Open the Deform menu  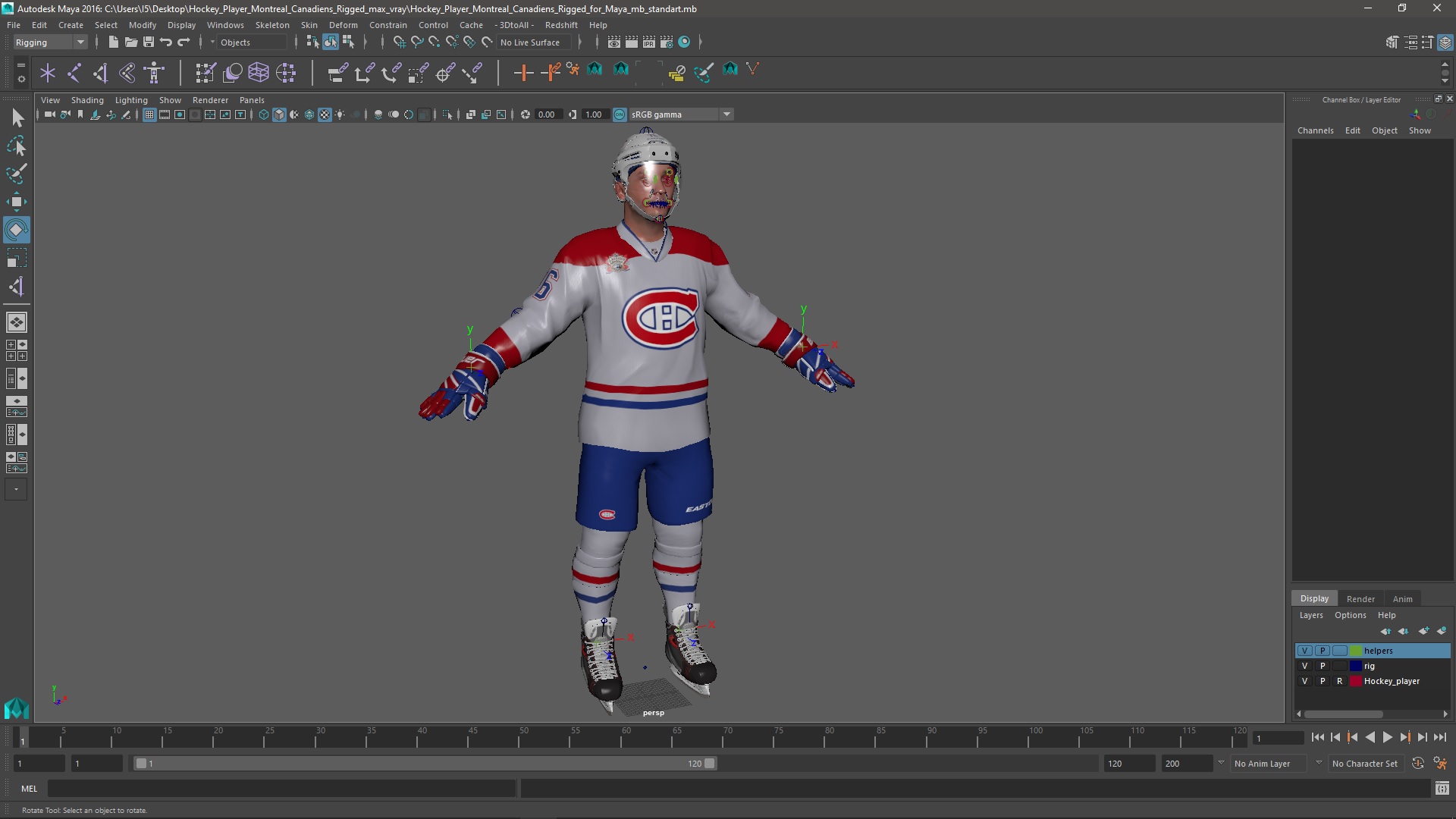pos(343,25)
